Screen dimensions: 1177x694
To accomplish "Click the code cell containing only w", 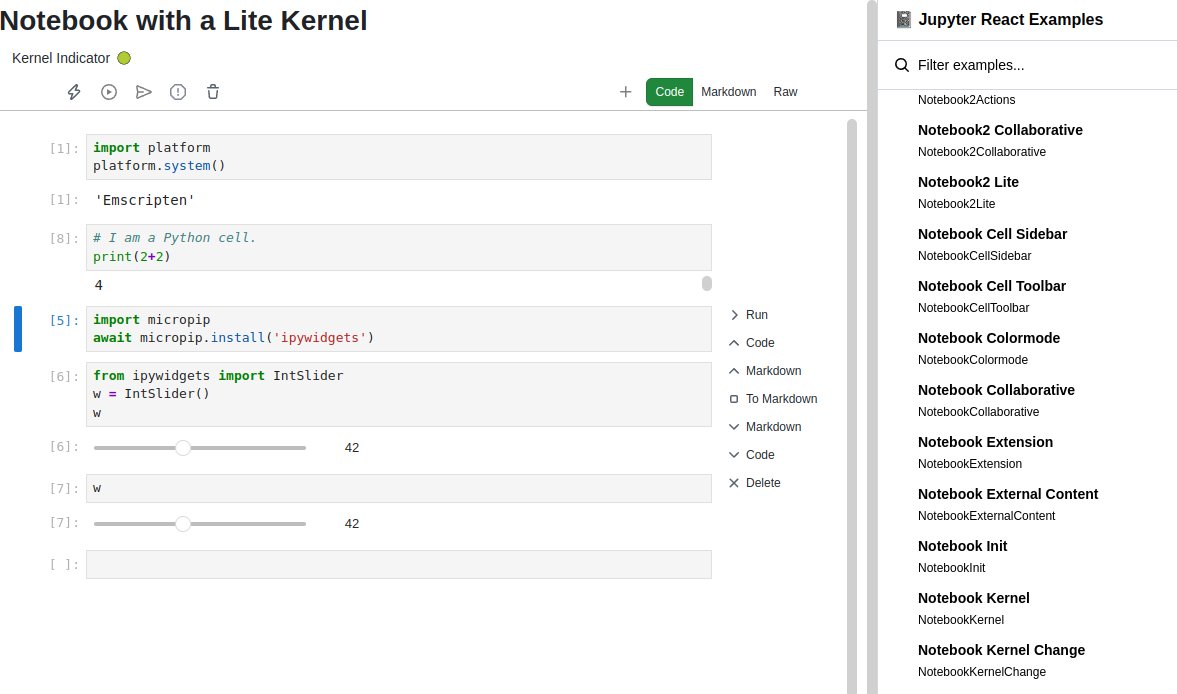I will [399, 488].
